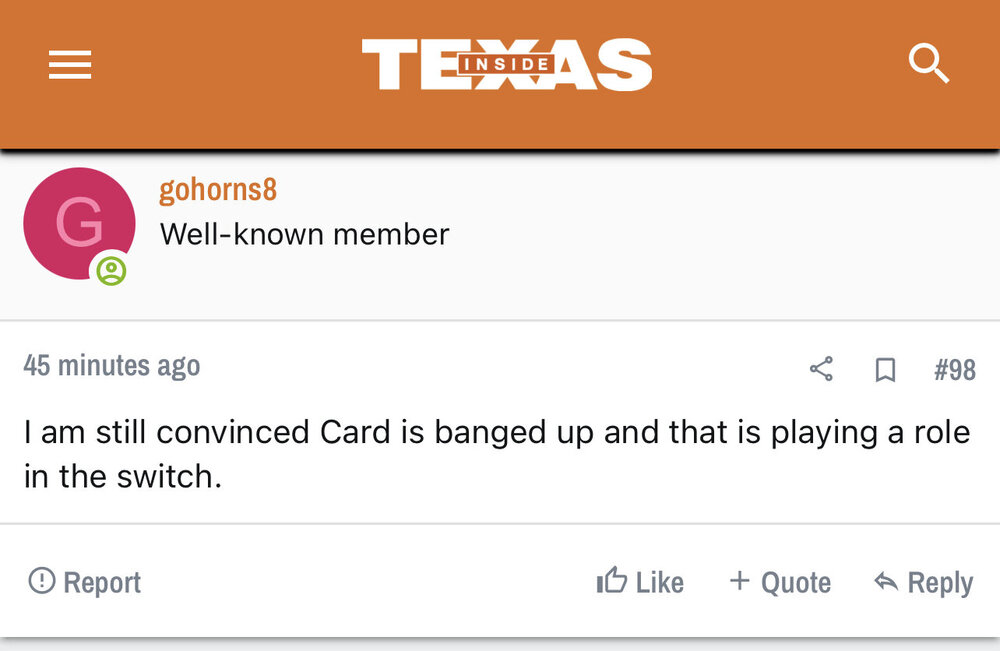Share this post via share icon
Viewport: 1000px width, 651px height.
tap(821, 370)
